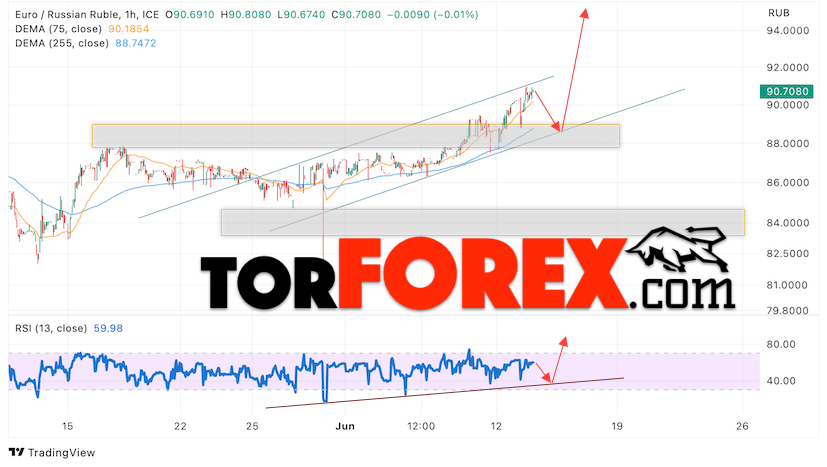Click the change value −0.0090 (−0.01%)
827x467 pixels.
432,15
